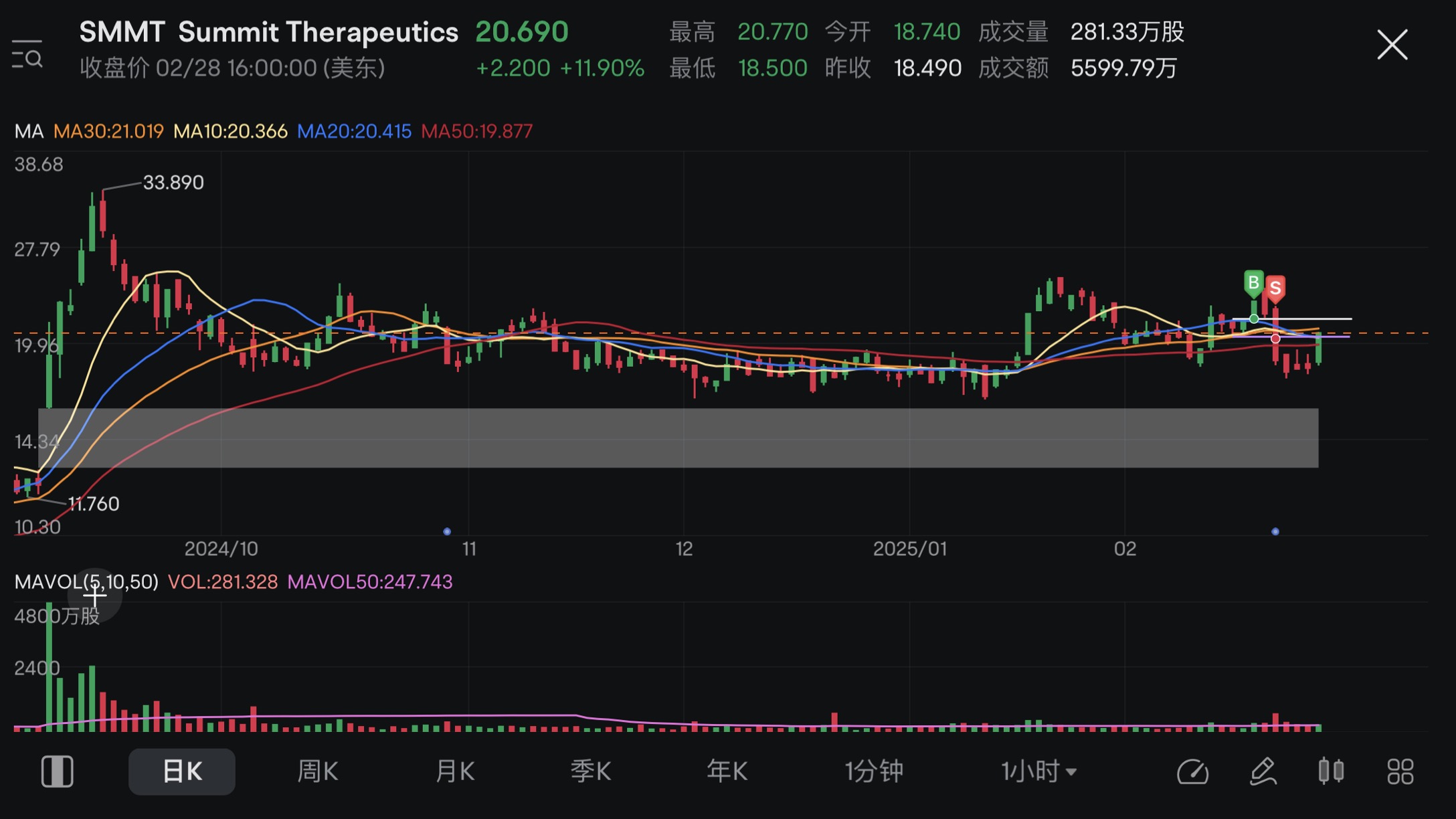Switch to the 季K quarterly chart tab
Viewport: 1456px width, 819px height.
[x=590, y=771]
